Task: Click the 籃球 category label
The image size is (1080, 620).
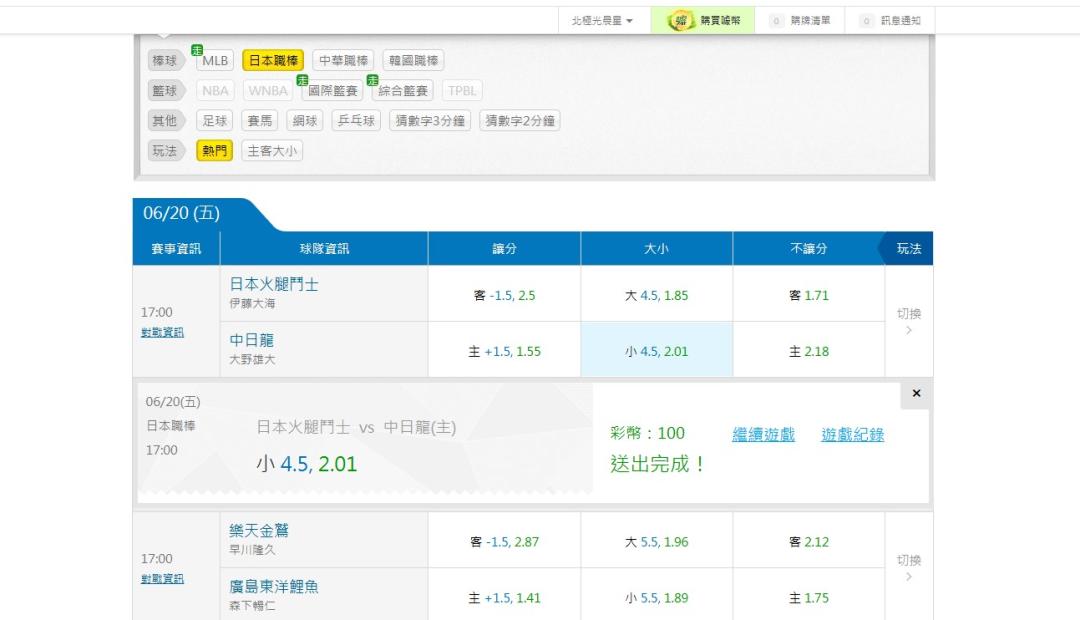Action: (x=165, y=90)
